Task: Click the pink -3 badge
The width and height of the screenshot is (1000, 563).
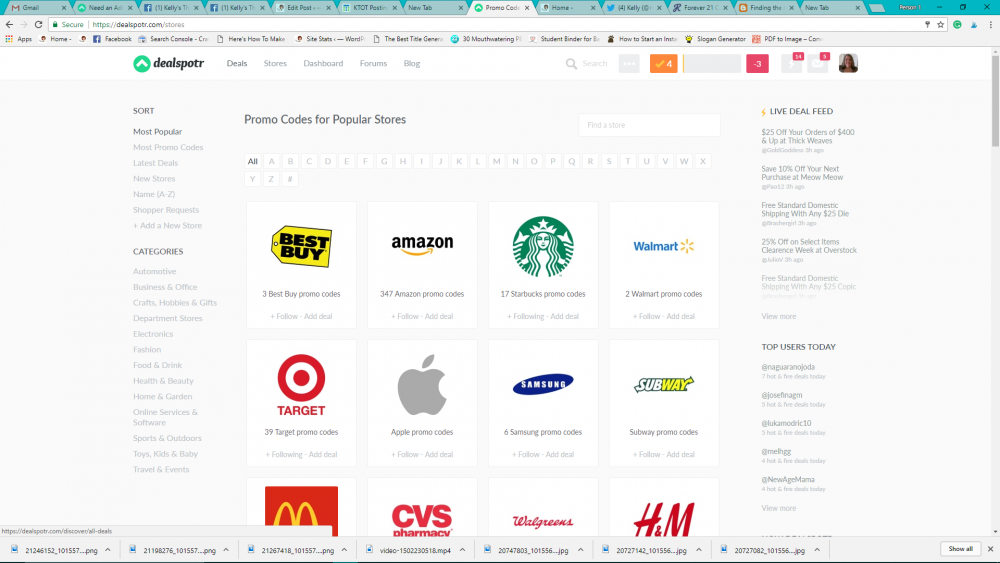Action: [x=757, y=63]
